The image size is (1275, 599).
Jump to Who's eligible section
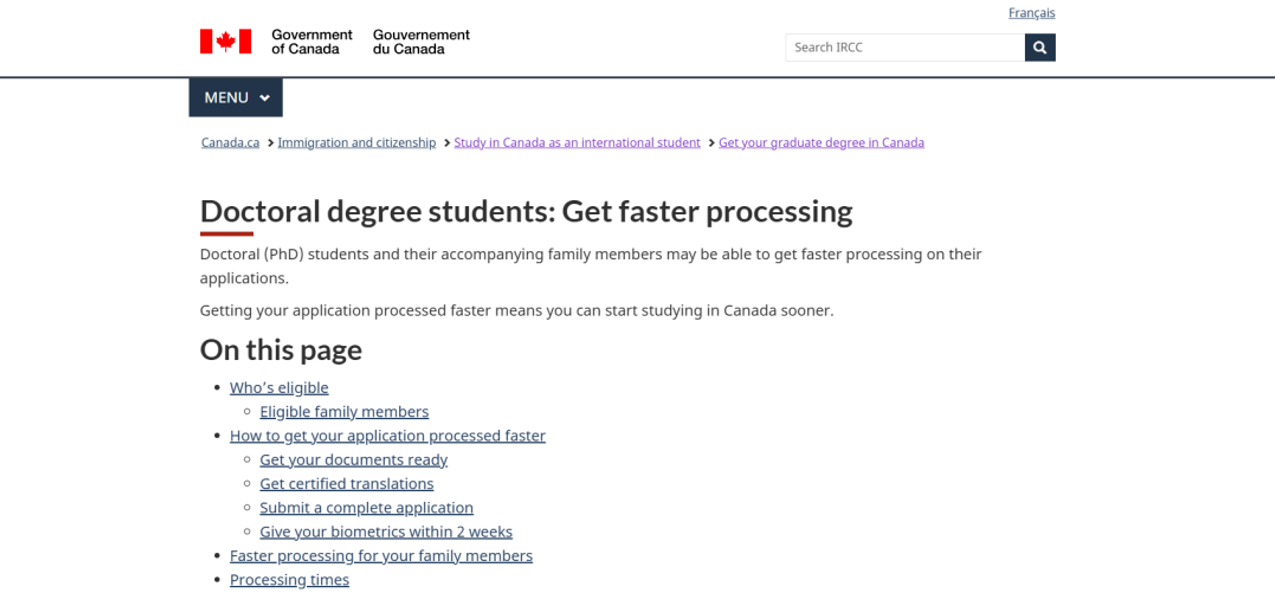[279, 388]
